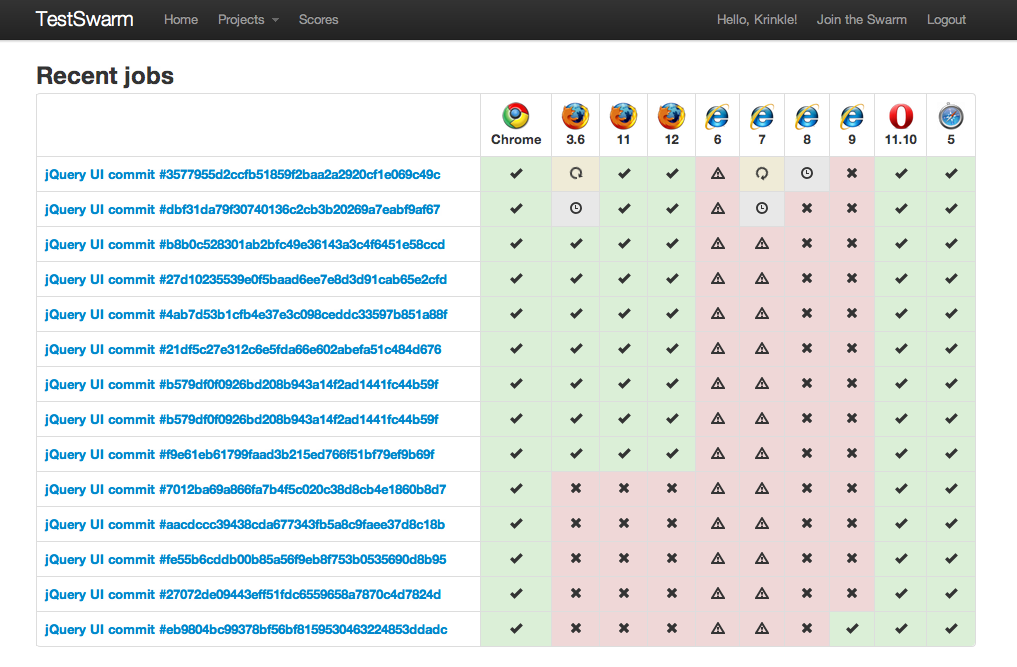Click Chrome passed checkmark for commit #4ab7d53b
The height and width of the screenshot is (667, 1017).
coord(516,313)
